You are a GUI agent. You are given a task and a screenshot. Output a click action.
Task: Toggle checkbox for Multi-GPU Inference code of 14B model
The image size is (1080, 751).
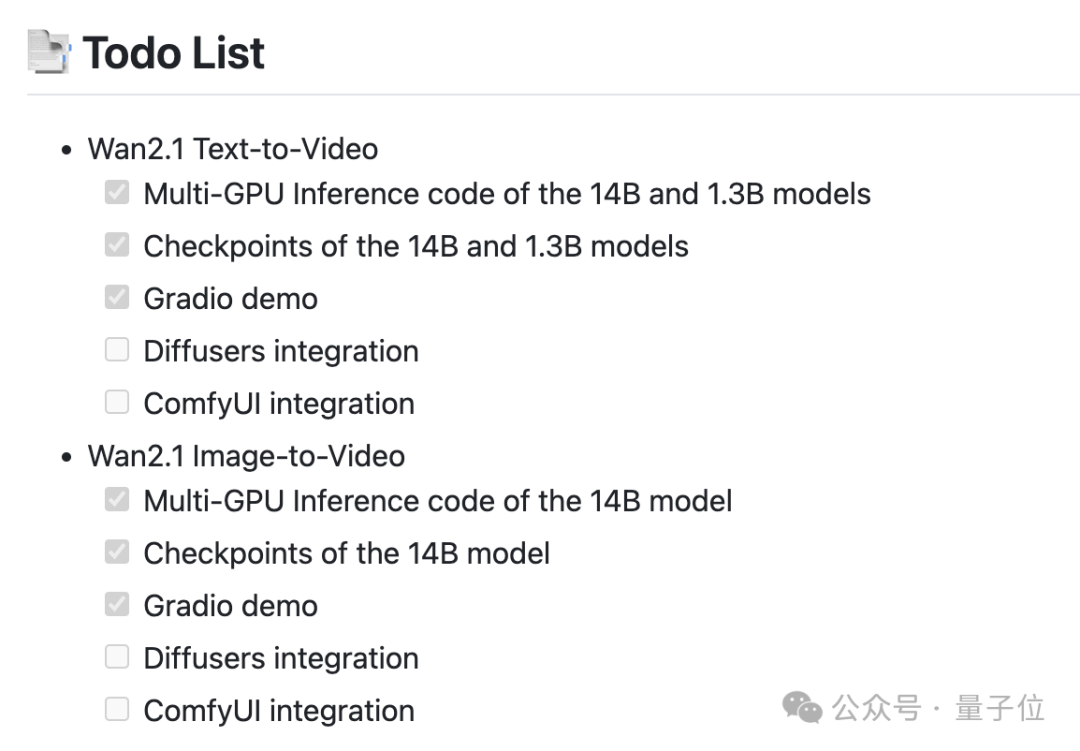[x=117, y=500]
